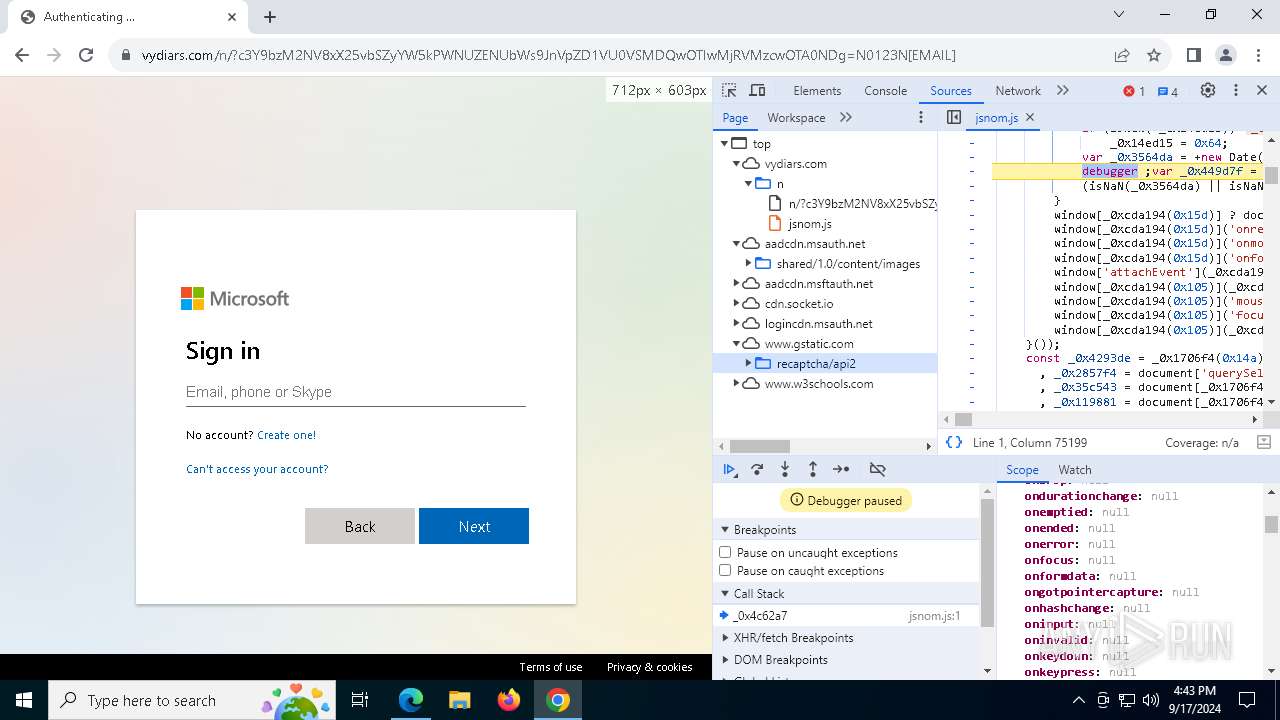
Task: Step out of the current function
Action: [x=813, y=469]
